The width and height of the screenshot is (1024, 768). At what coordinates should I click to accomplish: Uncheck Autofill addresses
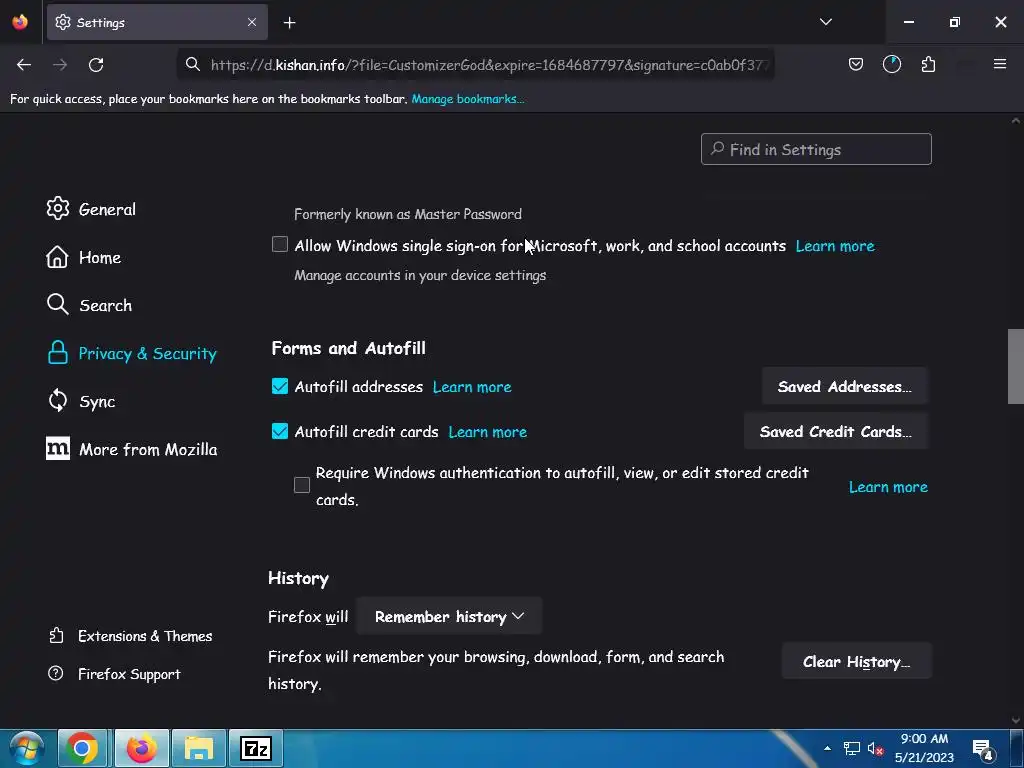pyautogui.click(x=280, y=386)
